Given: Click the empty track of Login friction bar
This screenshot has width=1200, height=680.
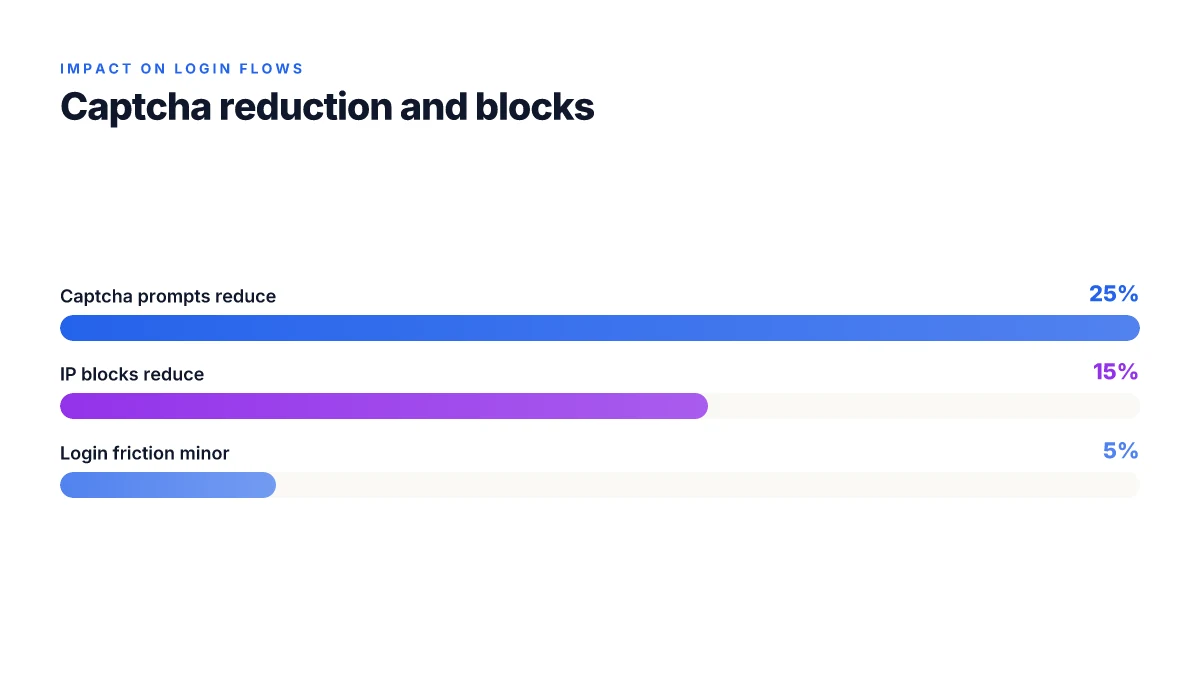Looking at the screenshot, I should [x=708, y=485].
